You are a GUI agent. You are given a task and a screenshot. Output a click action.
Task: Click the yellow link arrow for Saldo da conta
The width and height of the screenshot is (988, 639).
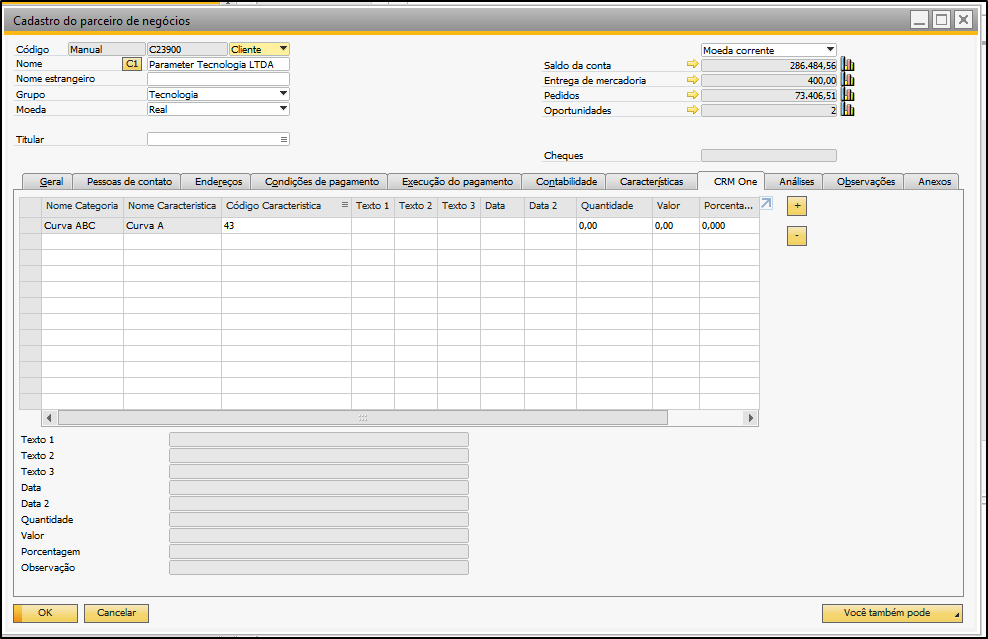point(692,65)
